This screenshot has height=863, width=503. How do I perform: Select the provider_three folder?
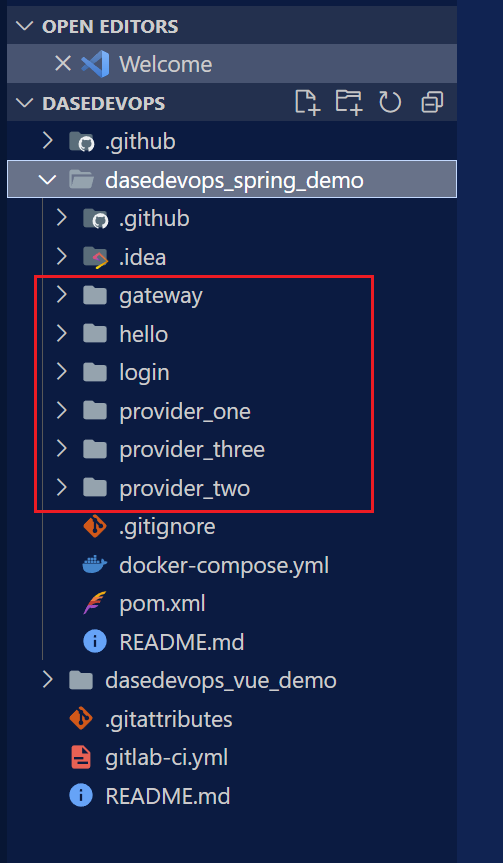tap(192, 450)
